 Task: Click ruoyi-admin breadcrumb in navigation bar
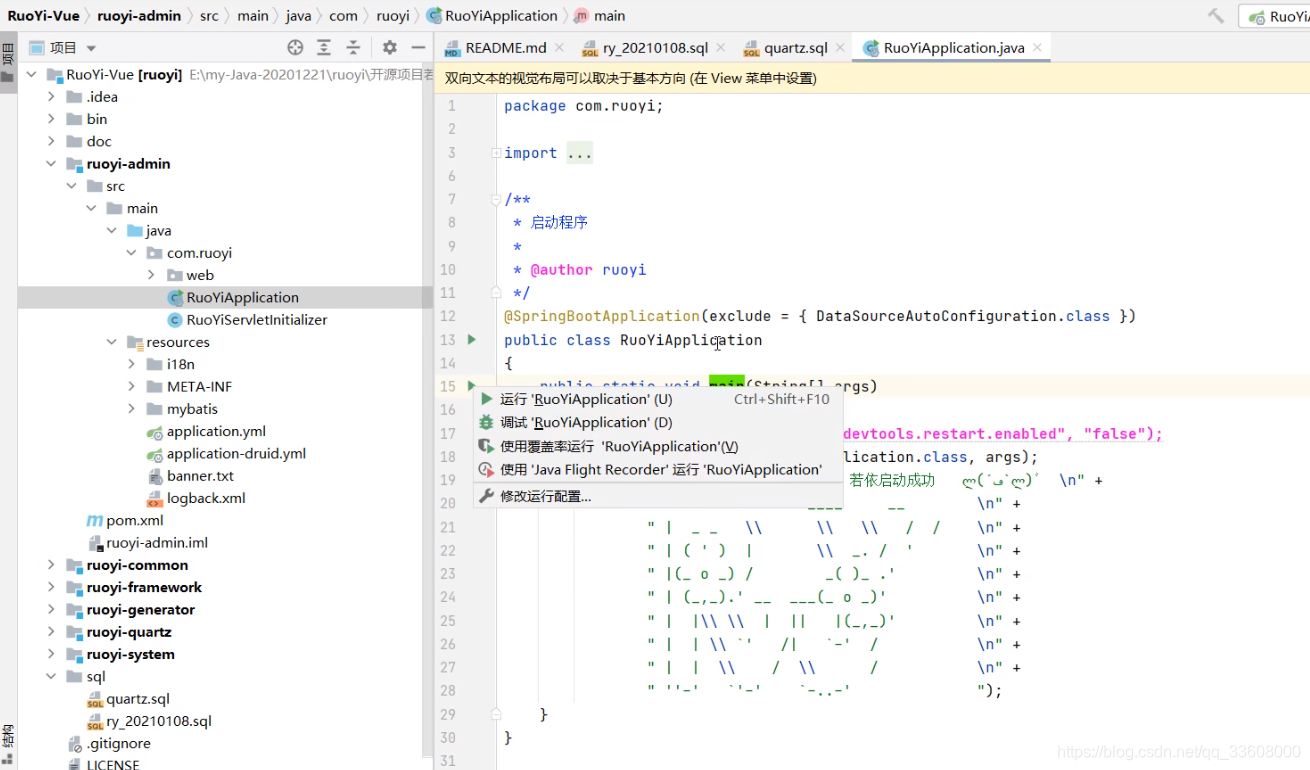[139, 15]
